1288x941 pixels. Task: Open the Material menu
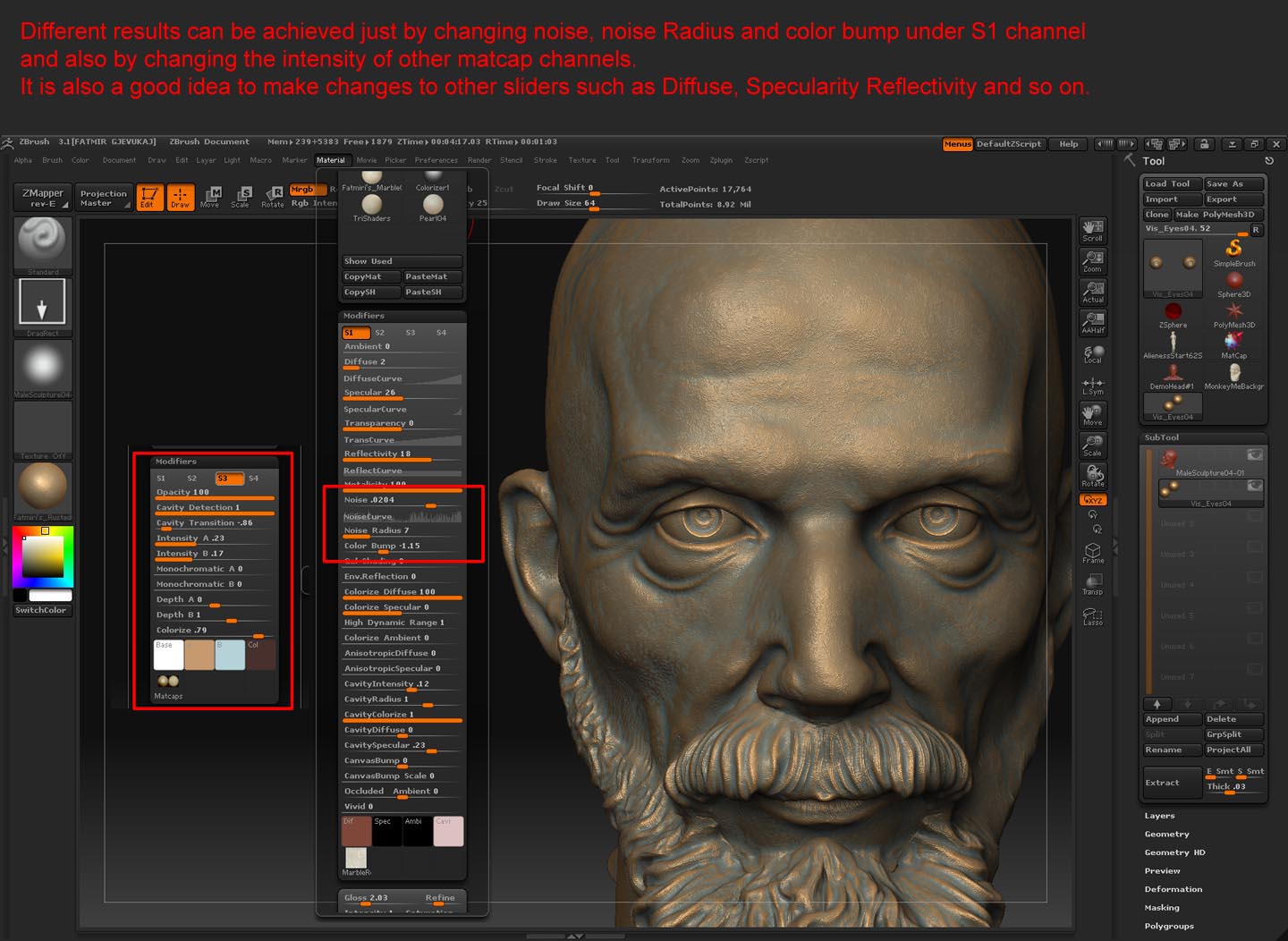[x=331, y=160]
